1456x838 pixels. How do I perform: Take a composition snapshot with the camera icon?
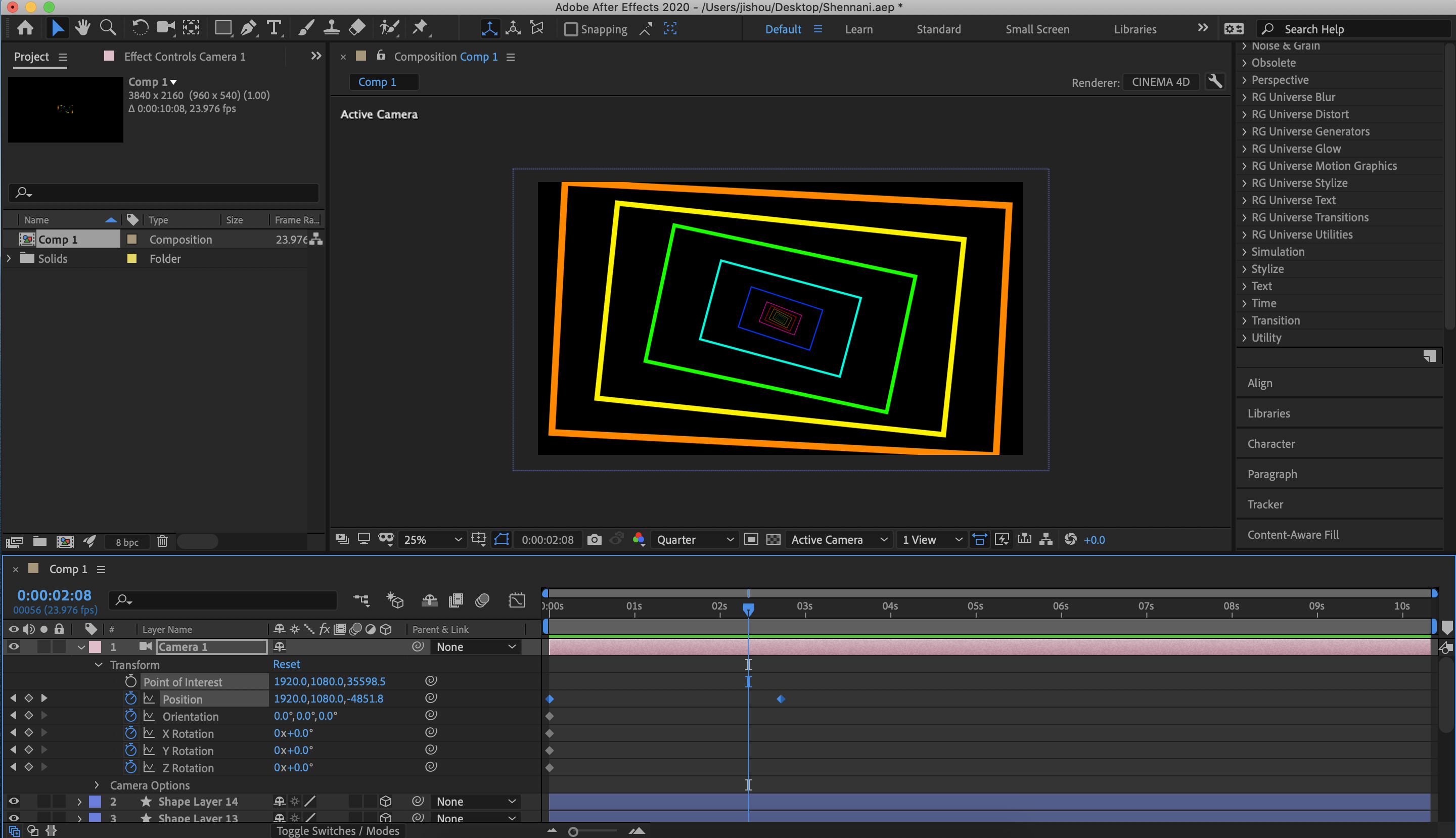coord(594,539)
